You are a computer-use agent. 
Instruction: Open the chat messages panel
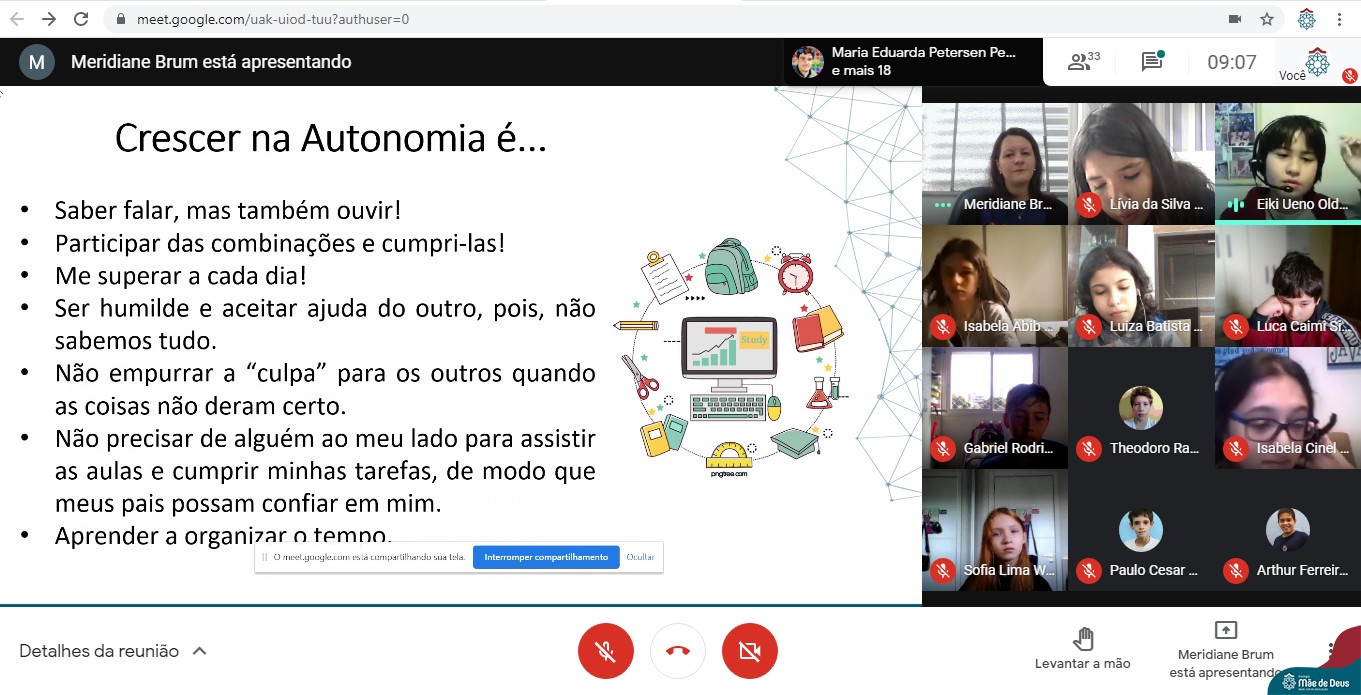[1151, 62]
